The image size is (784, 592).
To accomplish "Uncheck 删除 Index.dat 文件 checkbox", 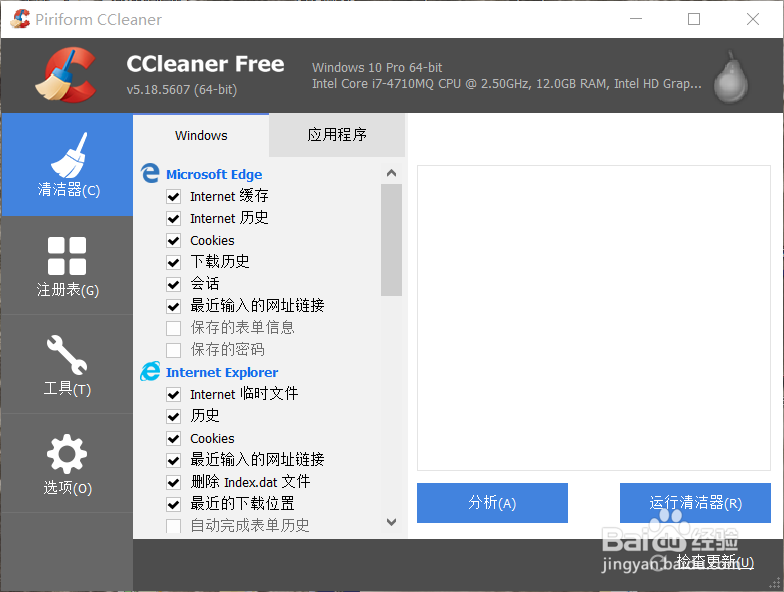I will [174, 482].
